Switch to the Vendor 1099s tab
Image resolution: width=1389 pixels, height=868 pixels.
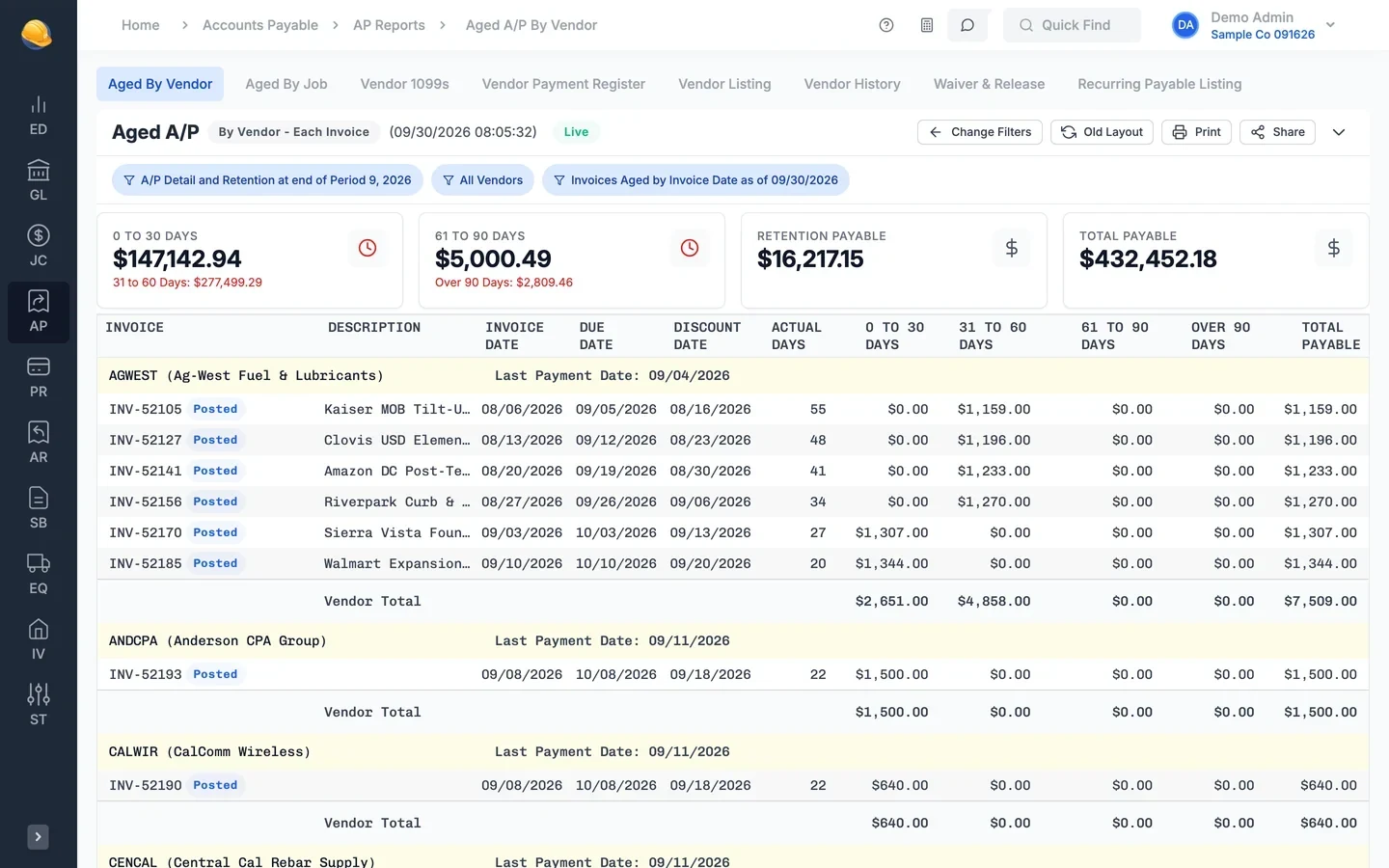pos(405,84)
